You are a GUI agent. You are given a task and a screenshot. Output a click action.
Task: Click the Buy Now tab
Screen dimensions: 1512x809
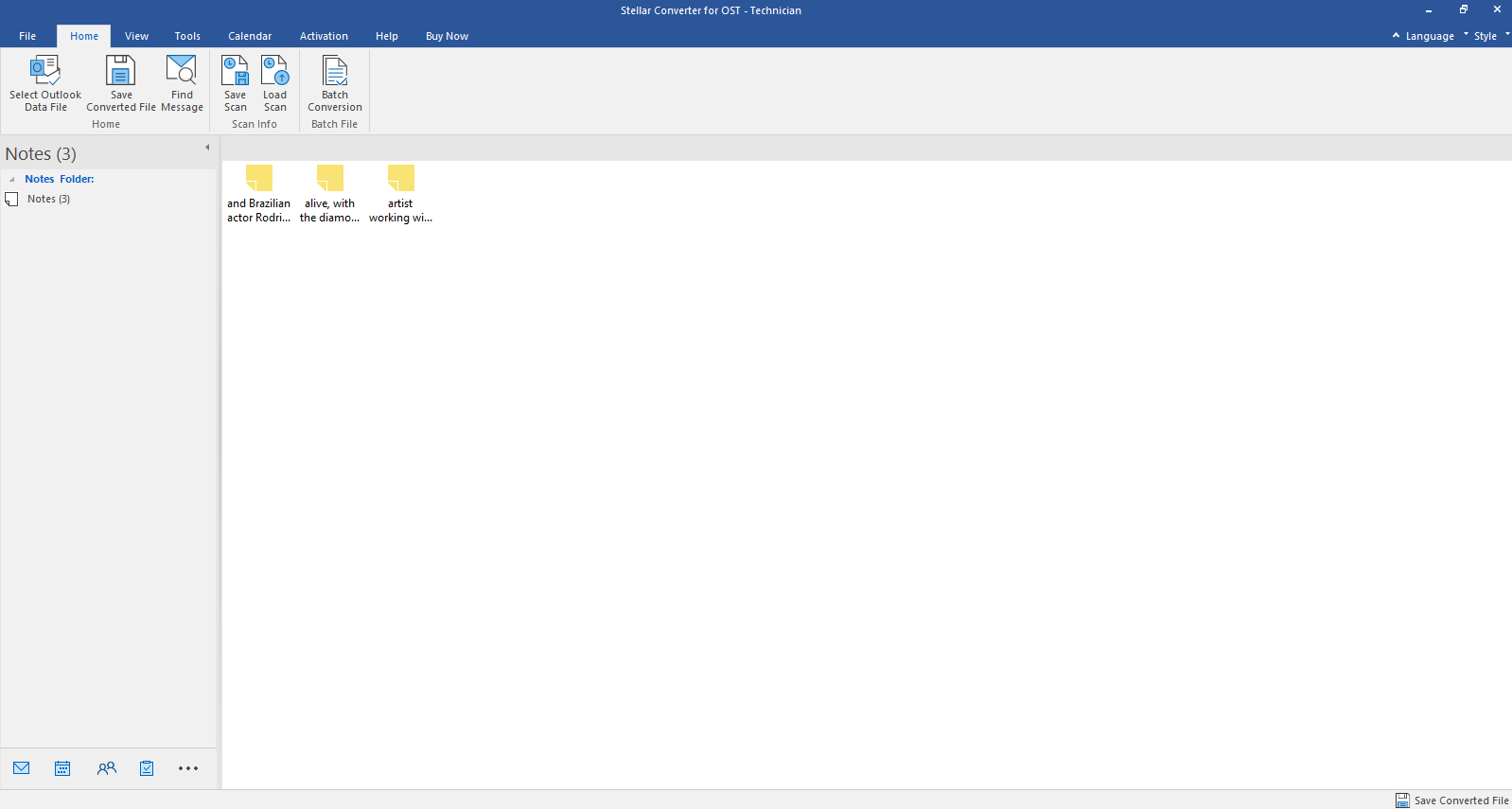point(447,36)
